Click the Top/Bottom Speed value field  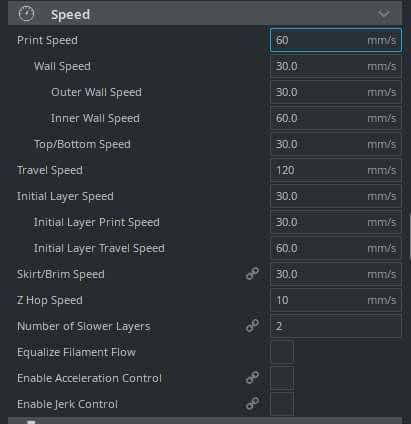click(336, 144)
